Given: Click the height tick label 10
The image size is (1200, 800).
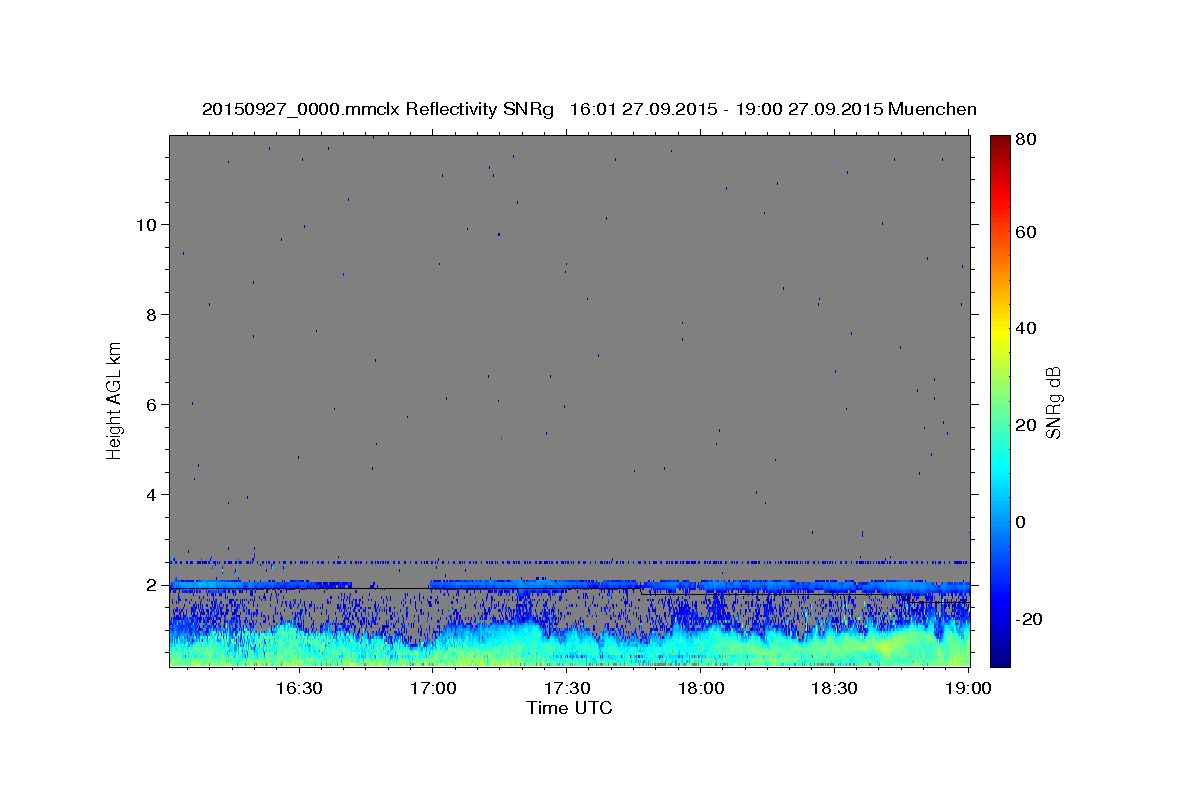Looking at the screenshot, I should (x=147, y=225).
